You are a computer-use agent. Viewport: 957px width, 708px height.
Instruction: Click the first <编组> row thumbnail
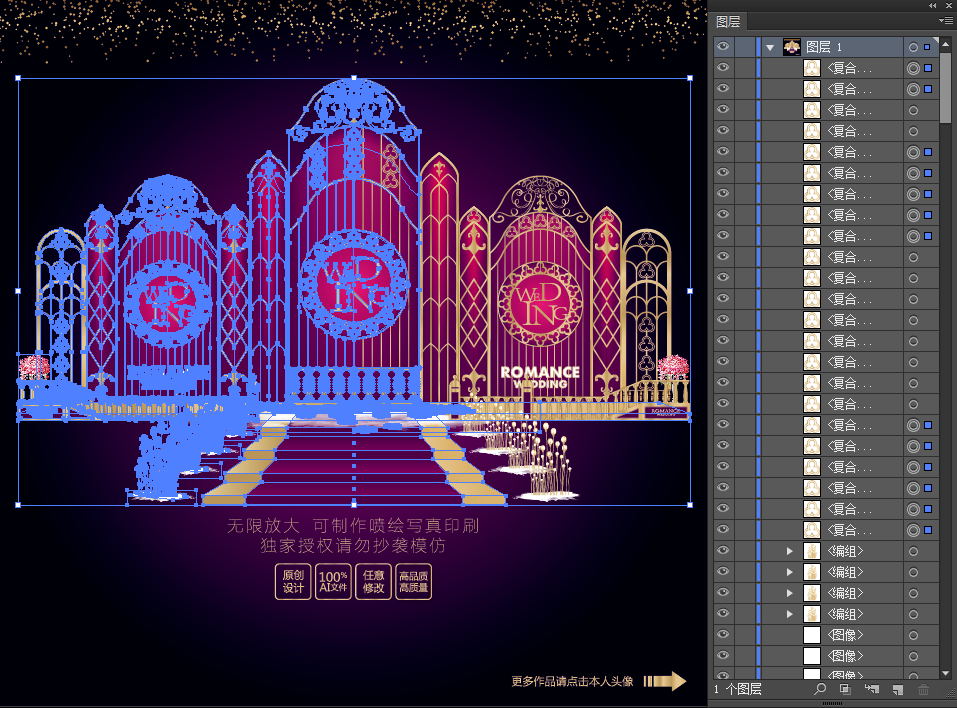(812, 551)
